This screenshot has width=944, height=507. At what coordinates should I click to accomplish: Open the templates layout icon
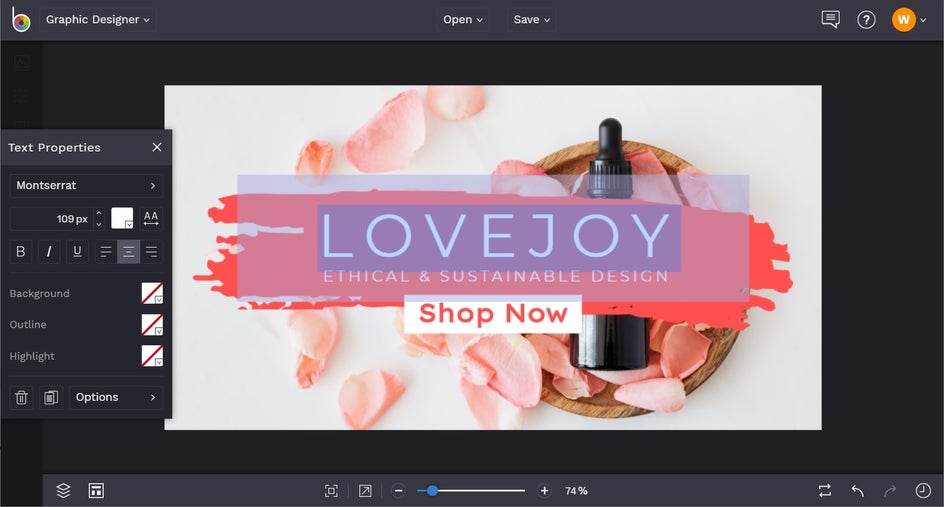point(96,491)
